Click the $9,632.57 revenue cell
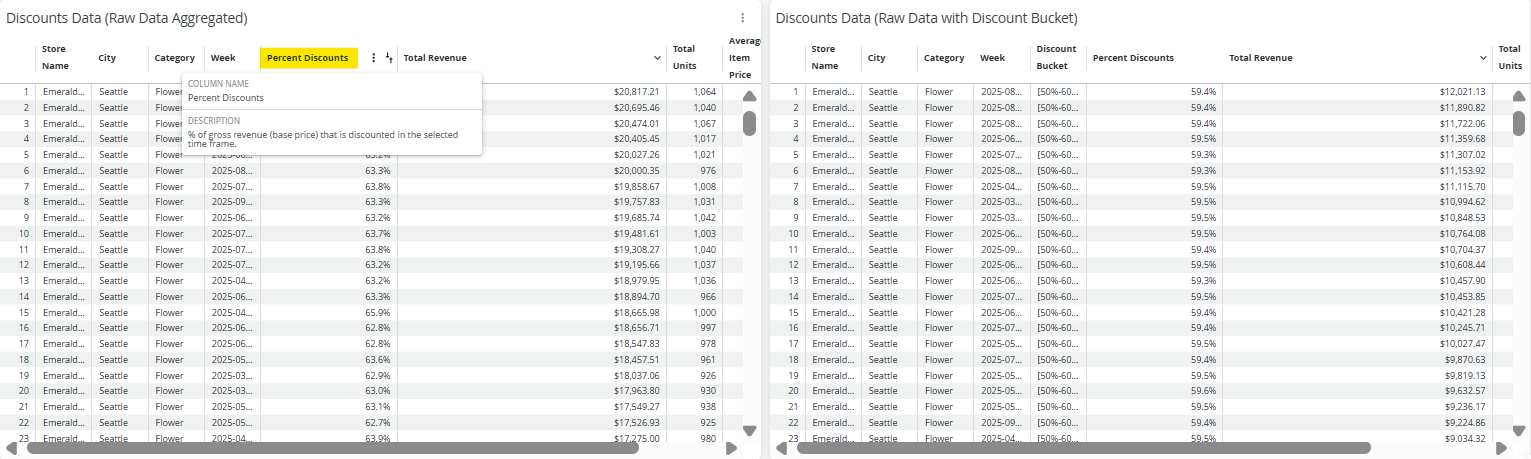Image resolution: width=1531 pixels, height=459 pixels. coord(1465,391)
